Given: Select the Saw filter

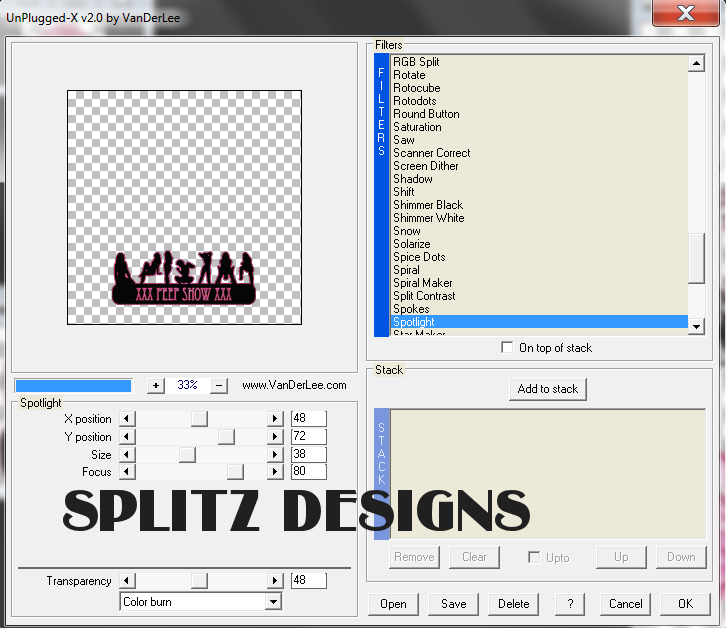Looking at the screenshot, I should pos(539,140).
